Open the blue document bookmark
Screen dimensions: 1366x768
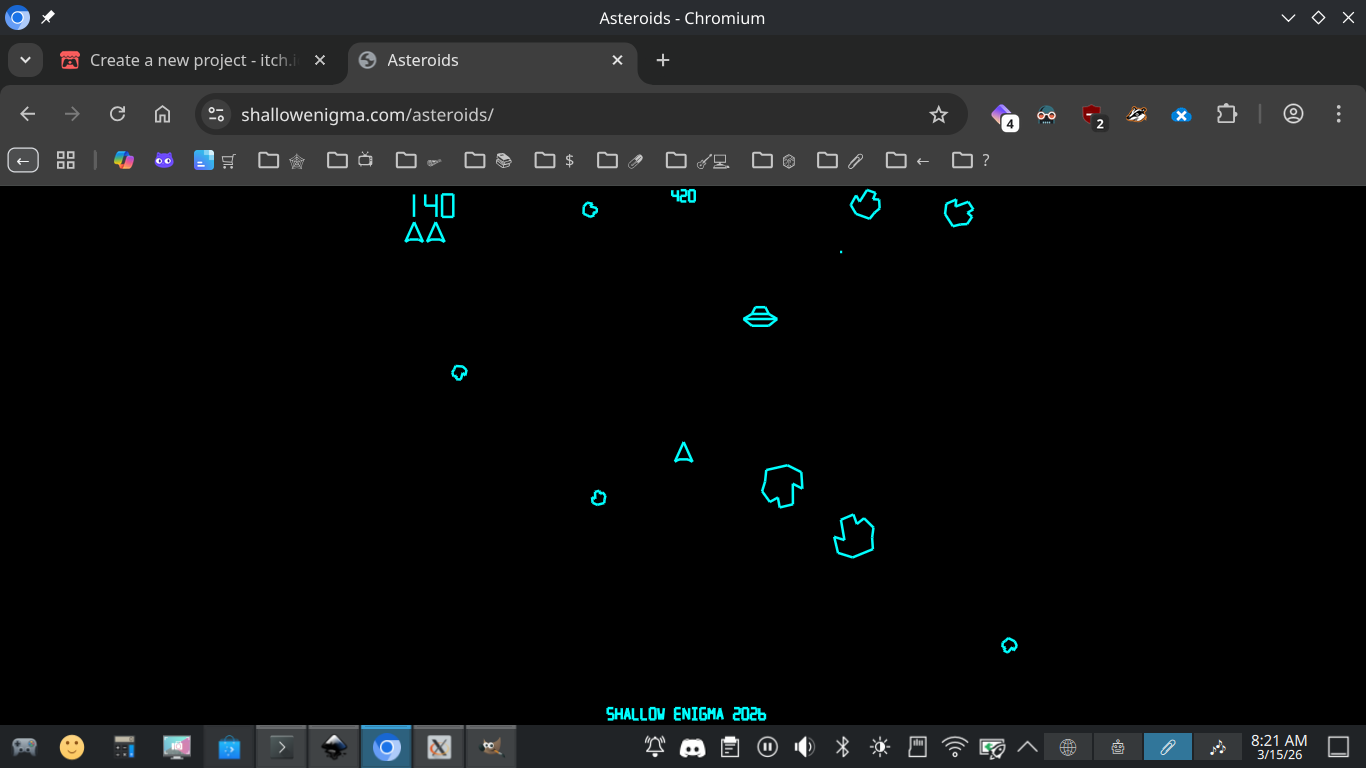point(204,160)
